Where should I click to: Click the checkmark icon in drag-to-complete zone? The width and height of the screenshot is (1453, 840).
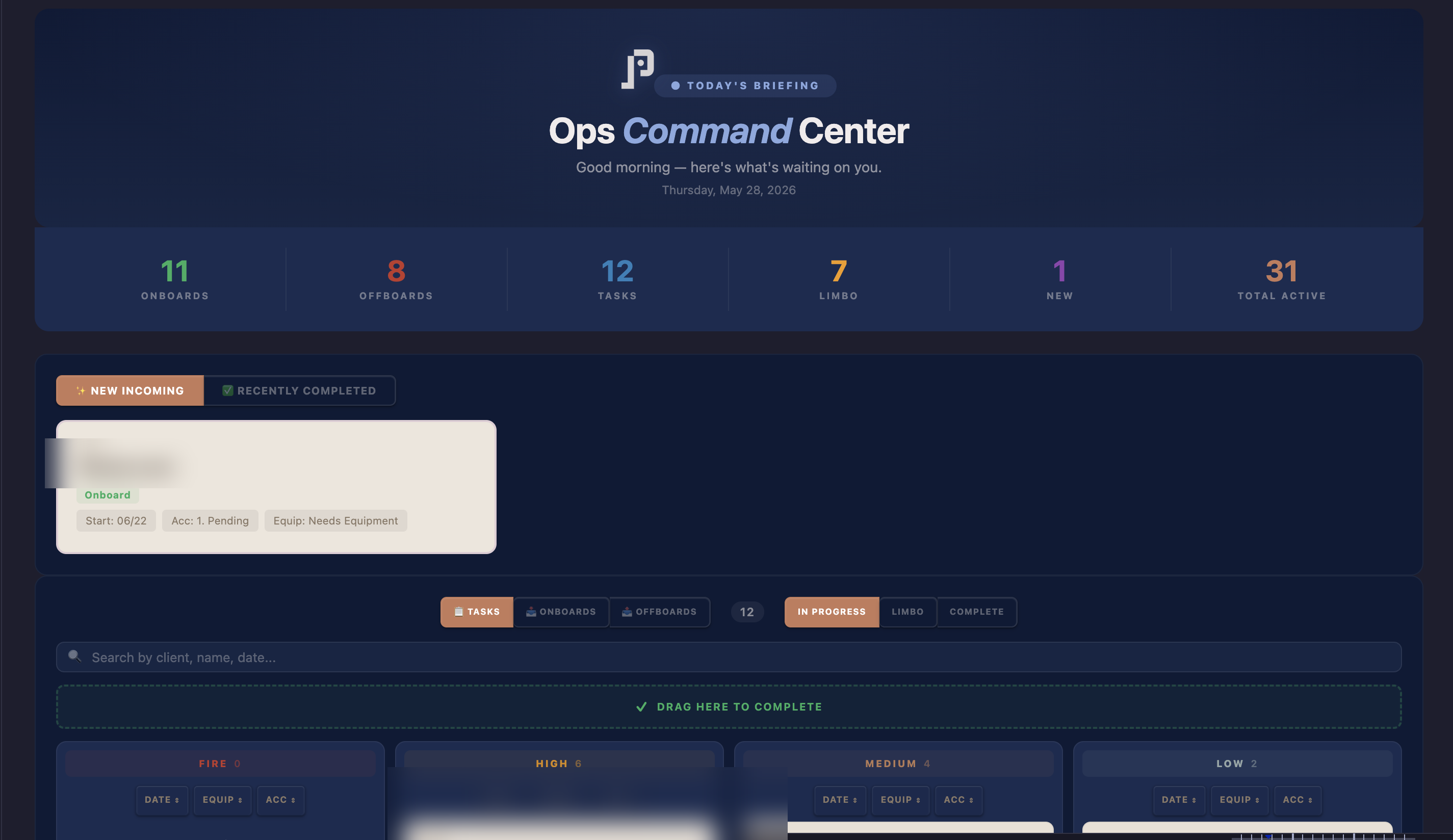641,707
